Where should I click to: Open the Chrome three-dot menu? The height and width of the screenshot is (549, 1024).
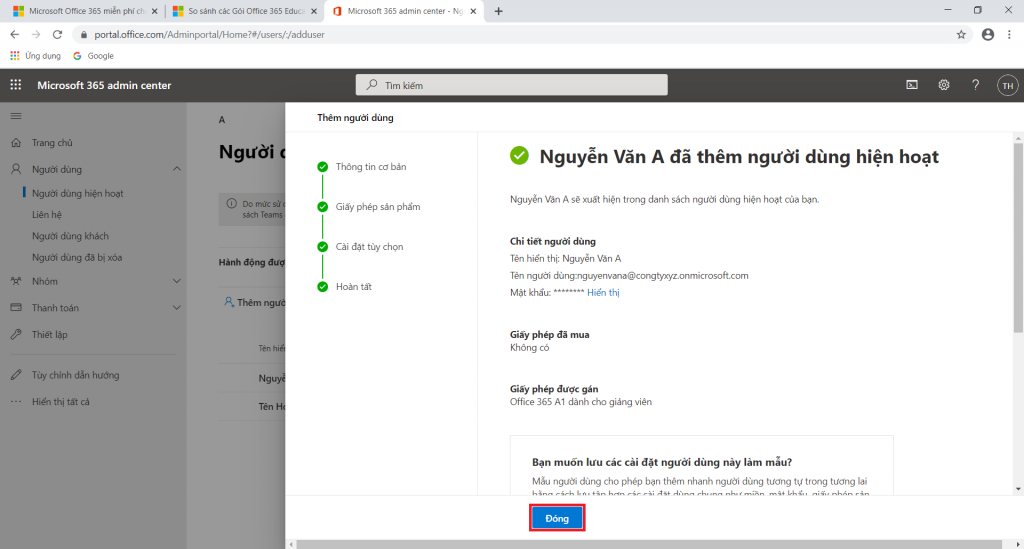click(1009, 35)
